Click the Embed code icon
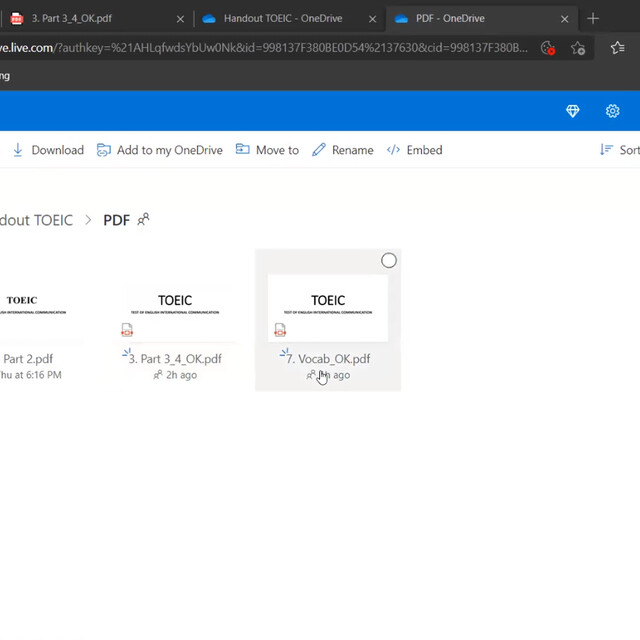 393,150
